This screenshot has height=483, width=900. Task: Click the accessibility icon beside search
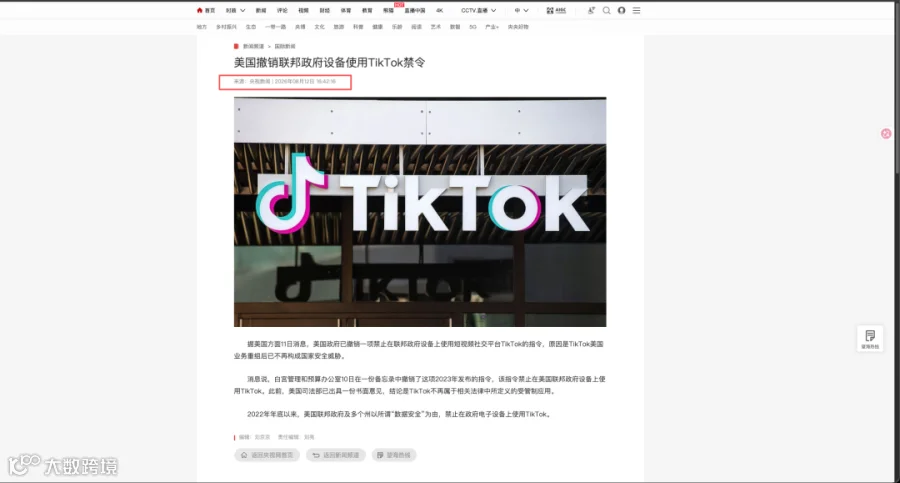[591, 10]
